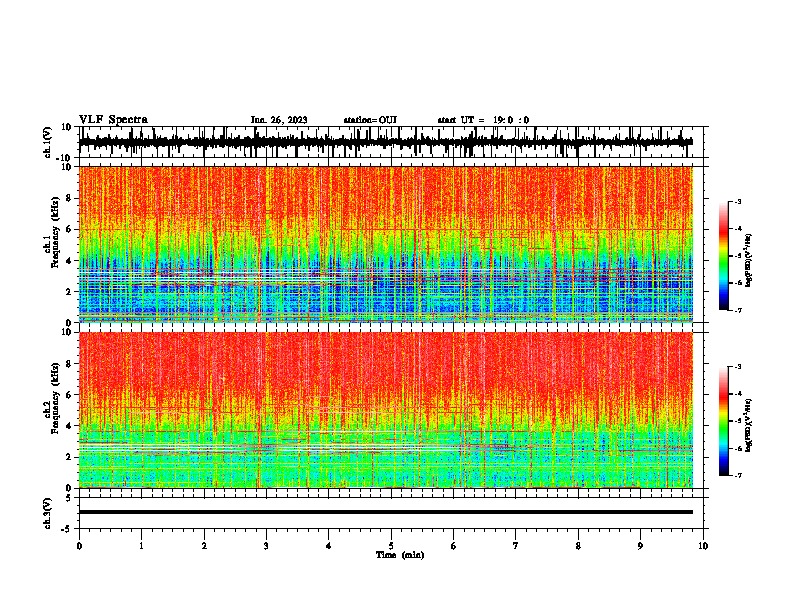
Task: Select the "start UT = 19: 0 : 0" label
Action: coord(483,120)
